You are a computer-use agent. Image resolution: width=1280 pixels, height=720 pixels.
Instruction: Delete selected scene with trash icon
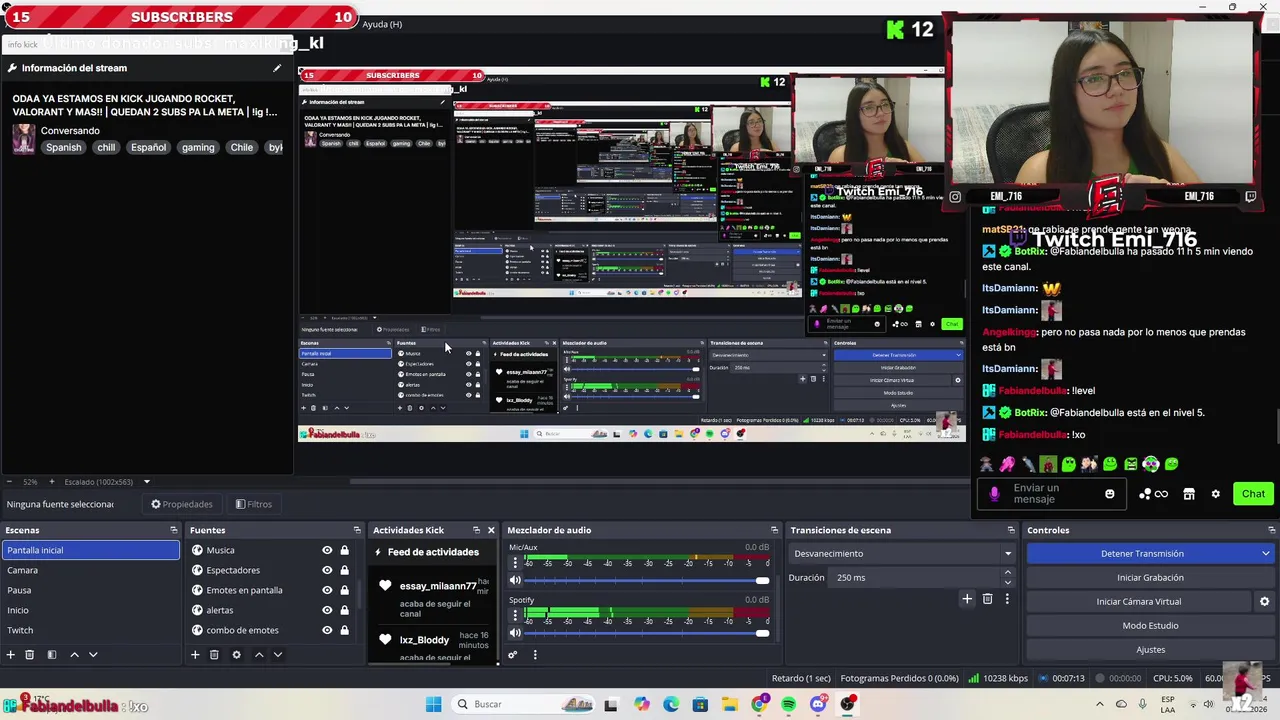[x=30, y=655]
